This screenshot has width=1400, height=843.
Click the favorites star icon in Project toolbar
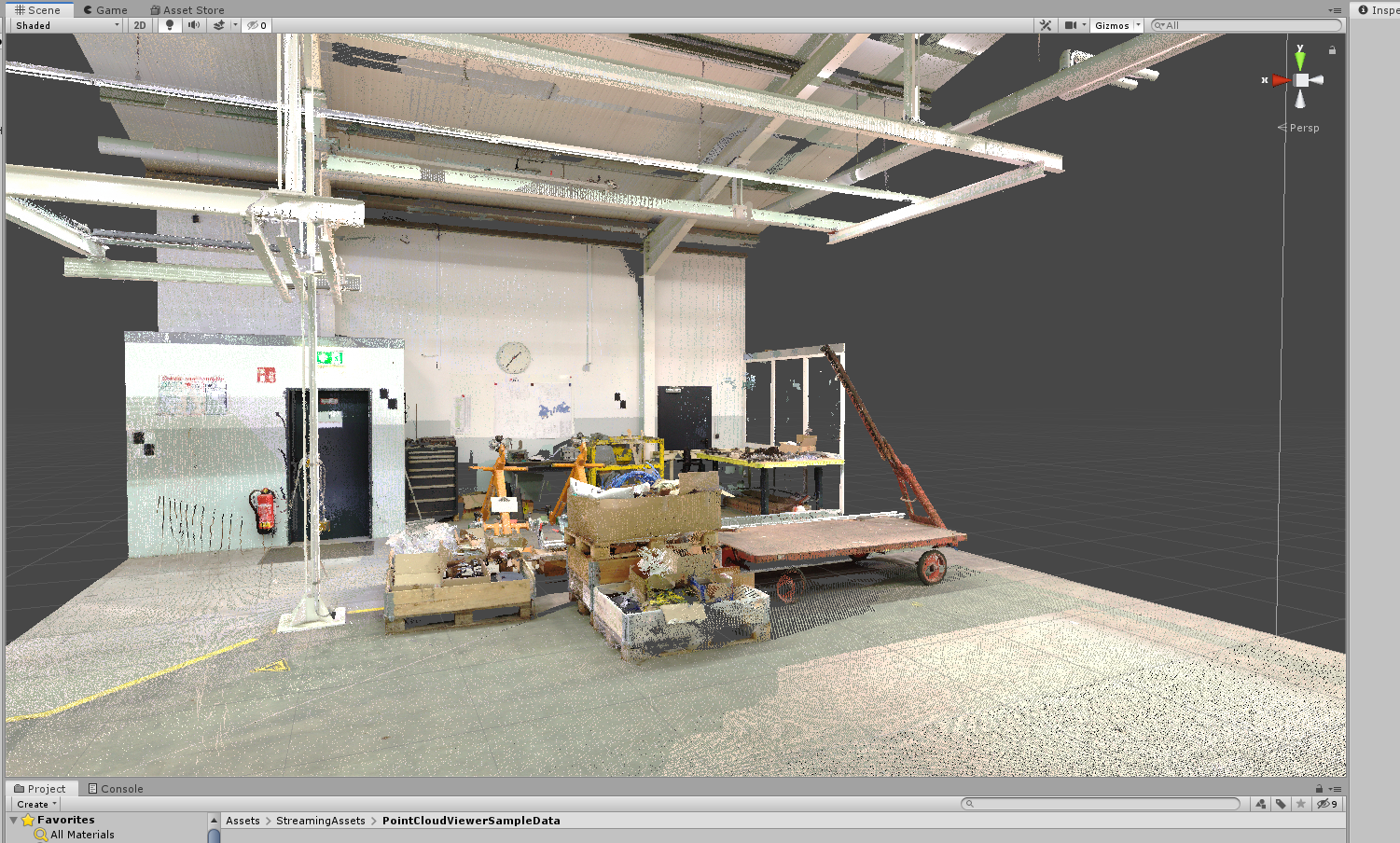click(x=1301, y=804)
